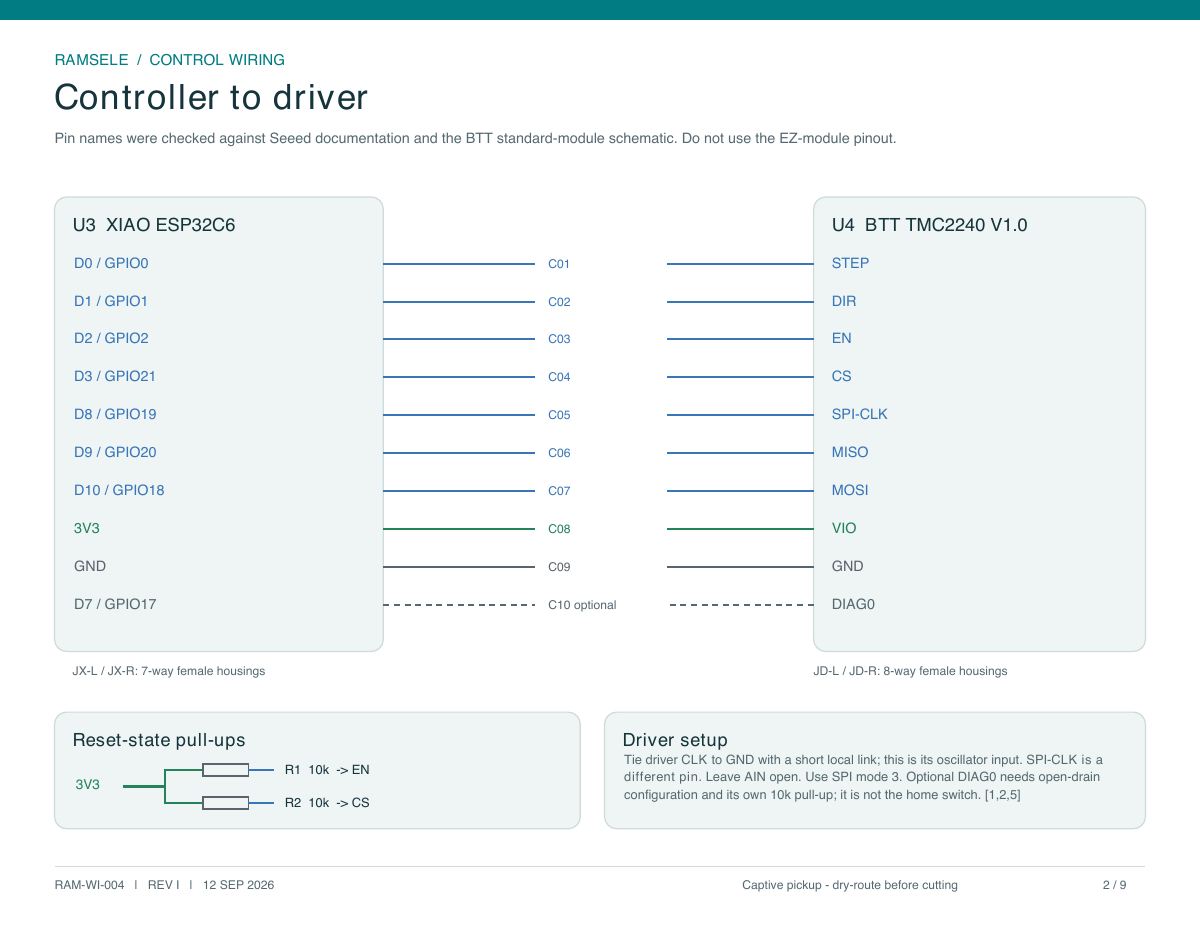1200x928 pixels.
Task: Click the D2 / GPIO2 pin label
Action: pos(111,338)
